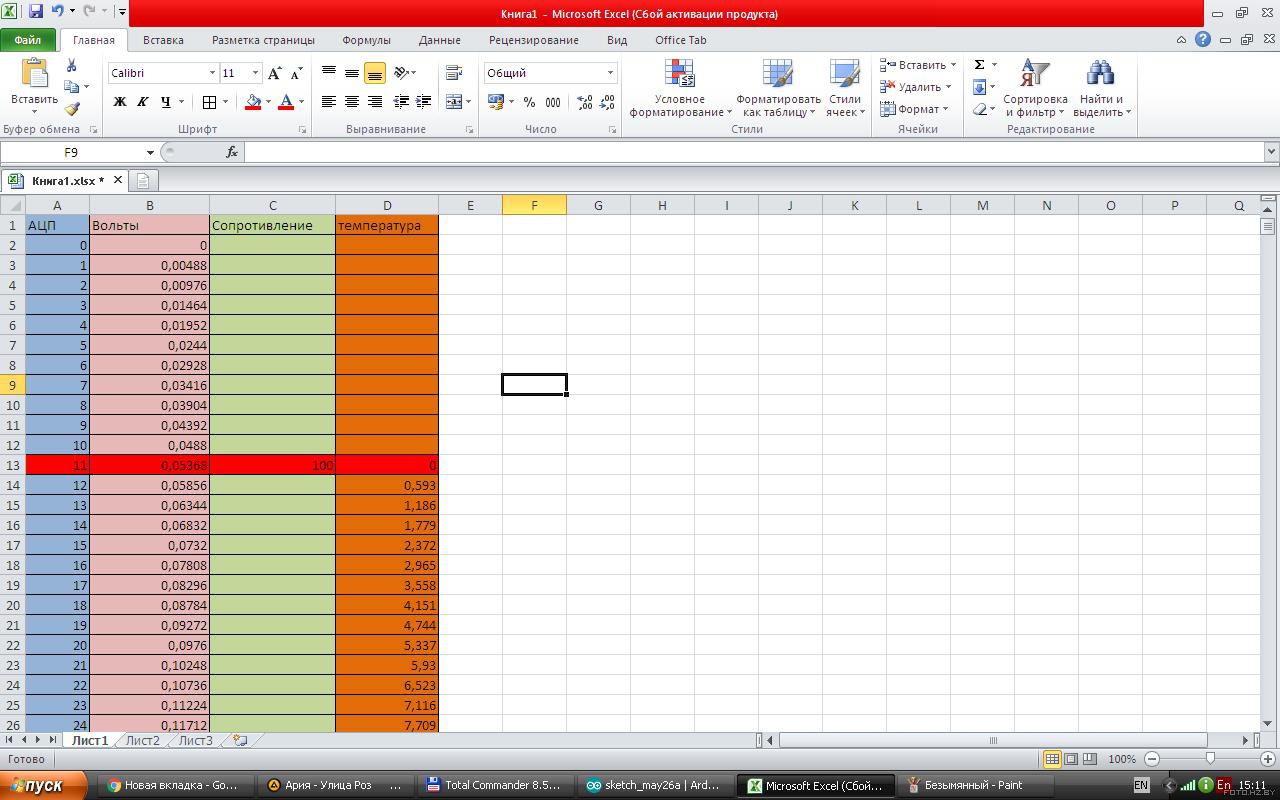The height and width of the screenshot is (800, 1280).
Task: Toggle bold formatting (Ж)
Action: 120,102
